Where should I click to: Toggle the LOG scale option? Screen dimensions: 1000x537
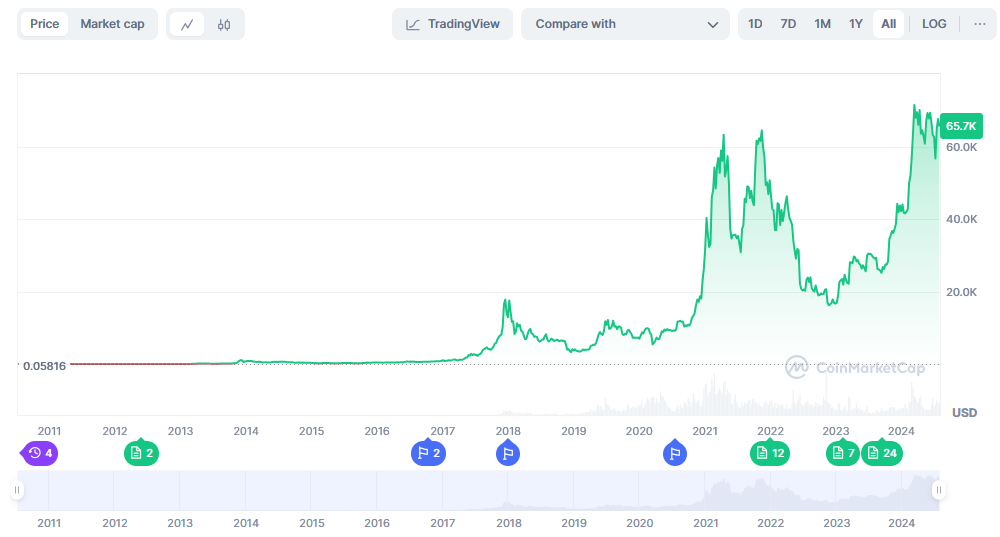934,24
